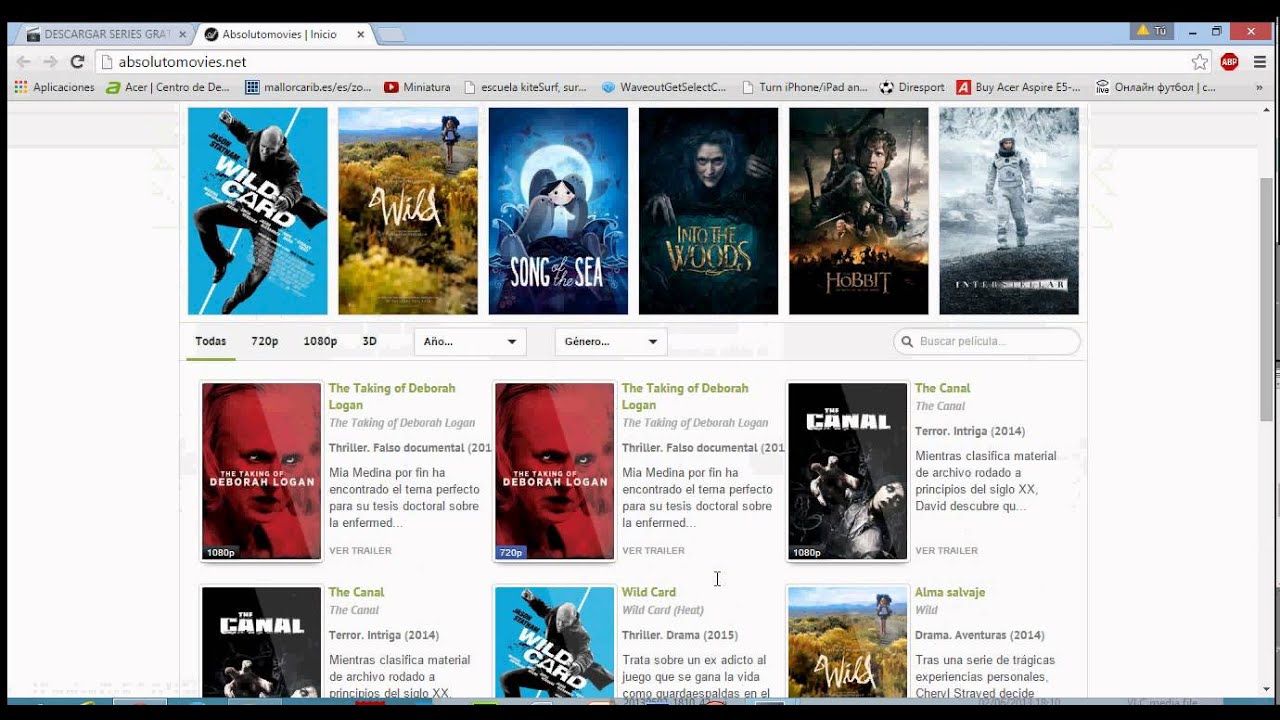Open the escuela kiteSurf bookmark

[x=525, y=87]
